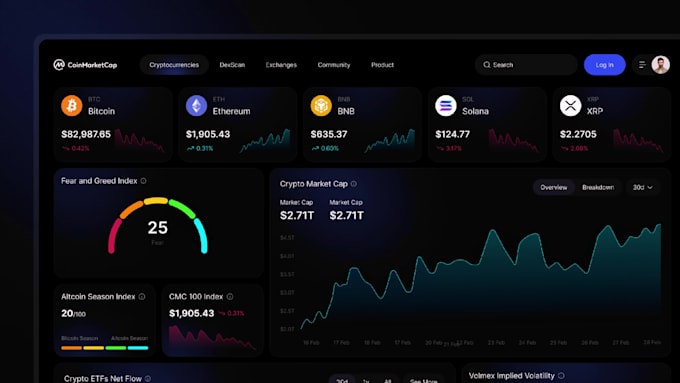Open the hamburger menu icon
The height and width of the screenshot is (383, 680).
[x=642, y=65]
